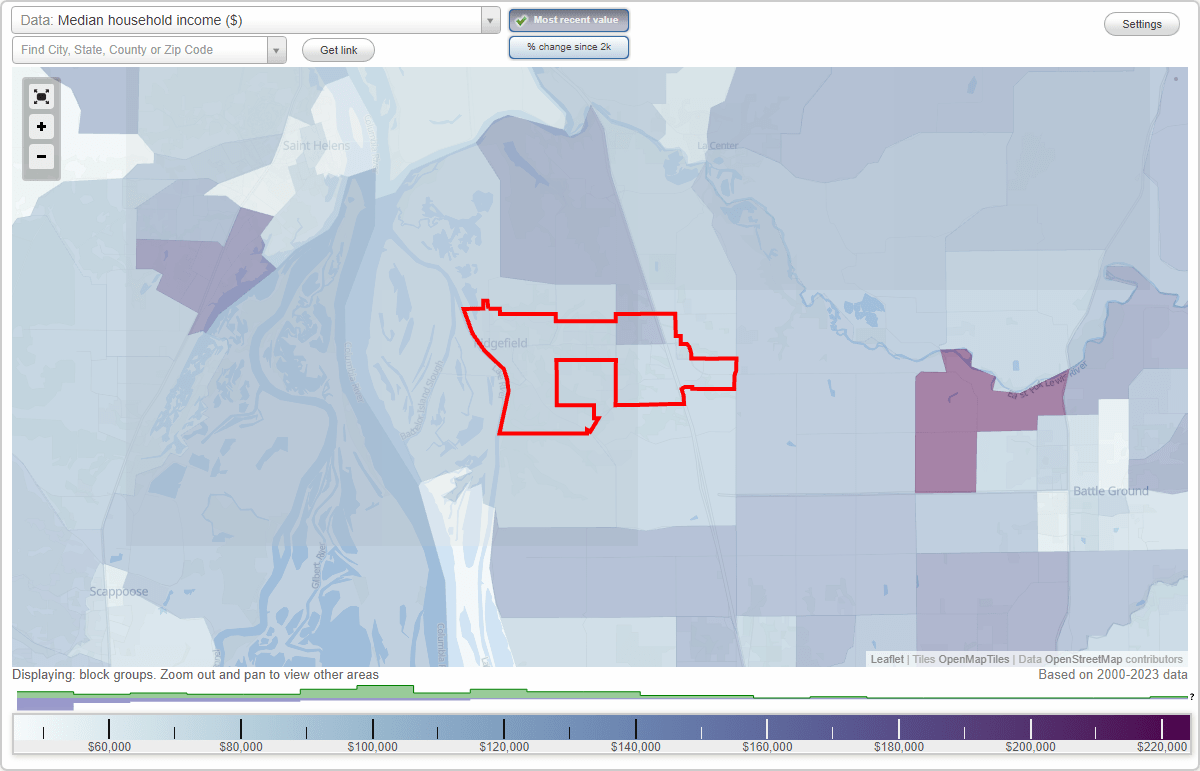Viewport: 1200px width, 771px height.
Task: Open the Settings panel
Action: [1141, 23]
